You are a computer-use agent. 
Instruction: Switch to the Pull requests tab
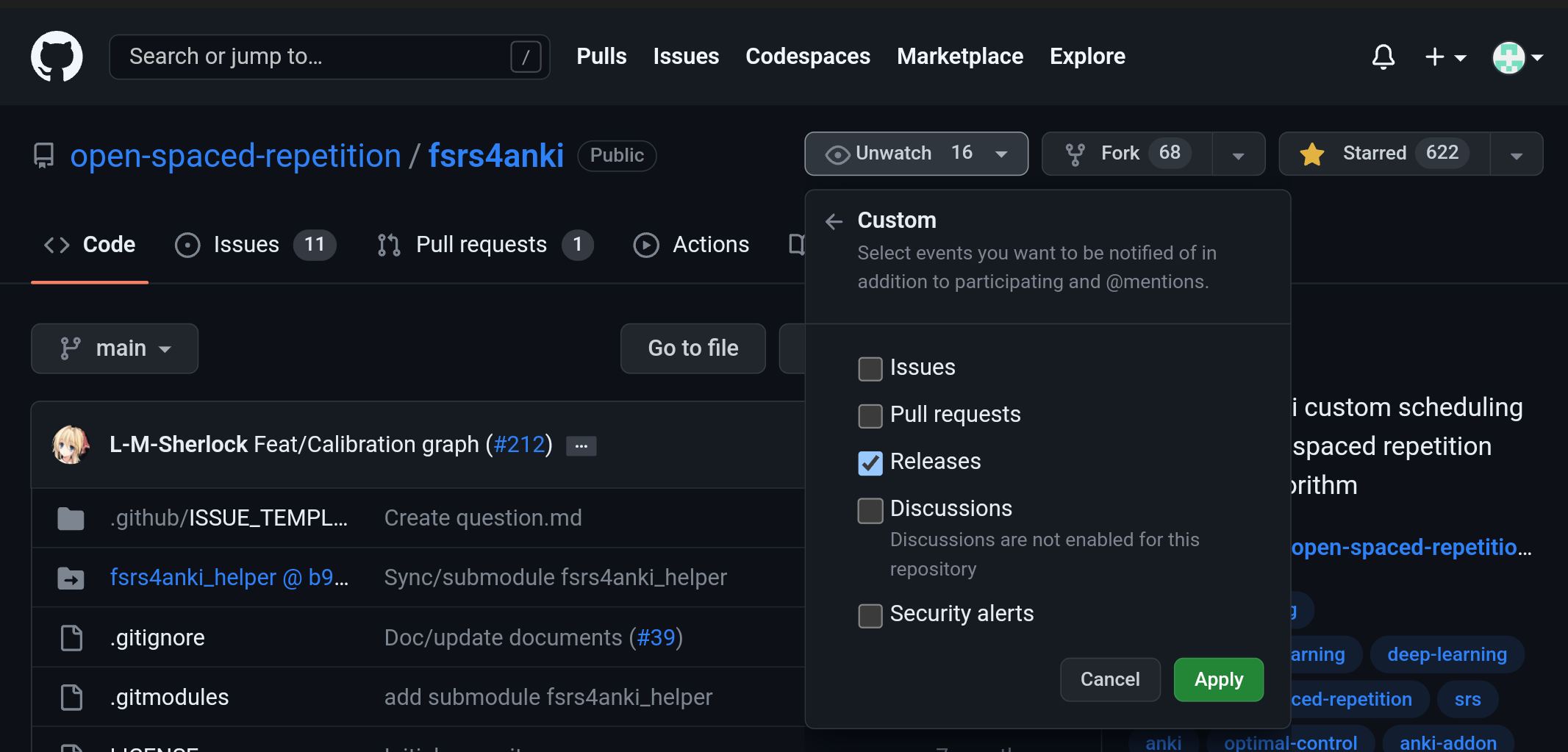[481, 245]
